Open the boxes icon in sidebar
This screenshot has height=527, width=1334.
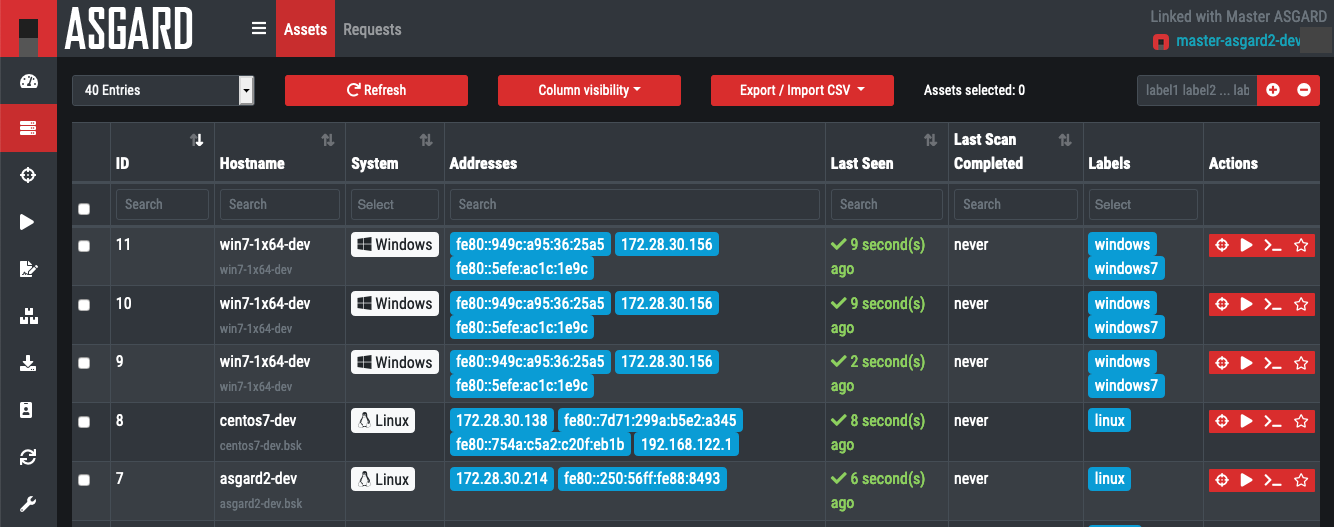click(28, 316)
